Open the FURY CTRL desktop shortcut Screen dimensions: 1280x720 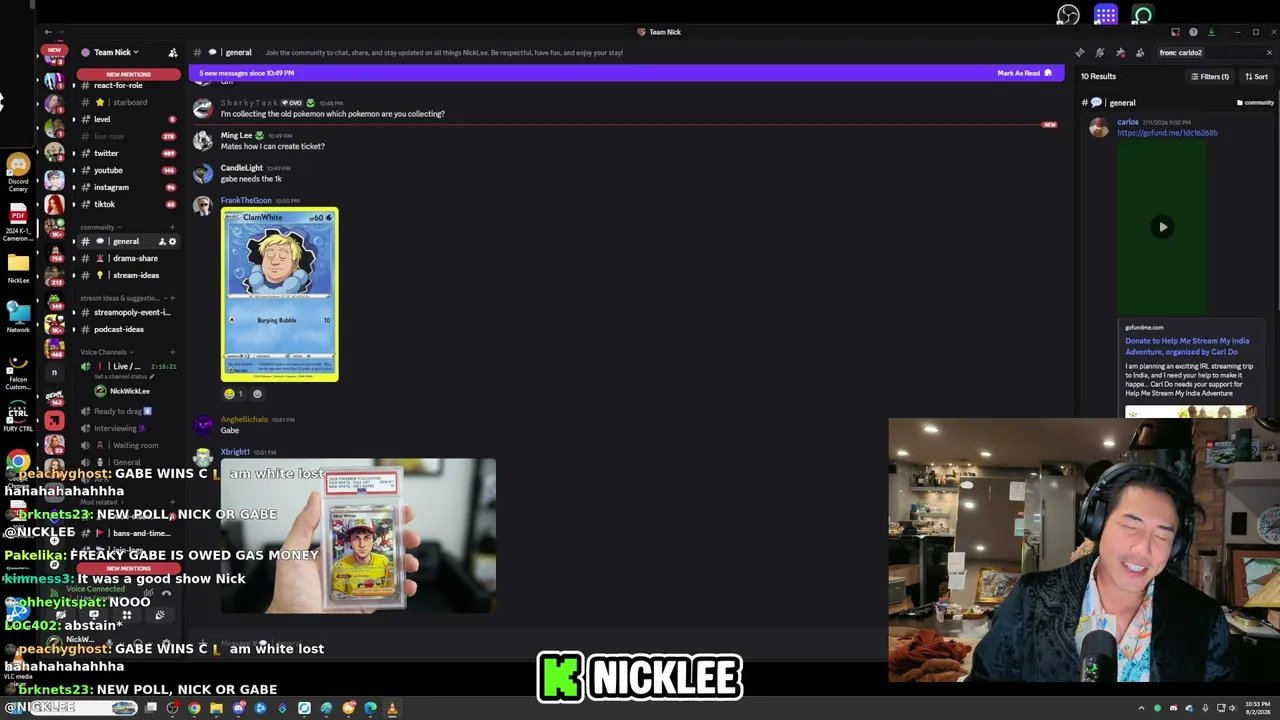[x=18, y=417]
